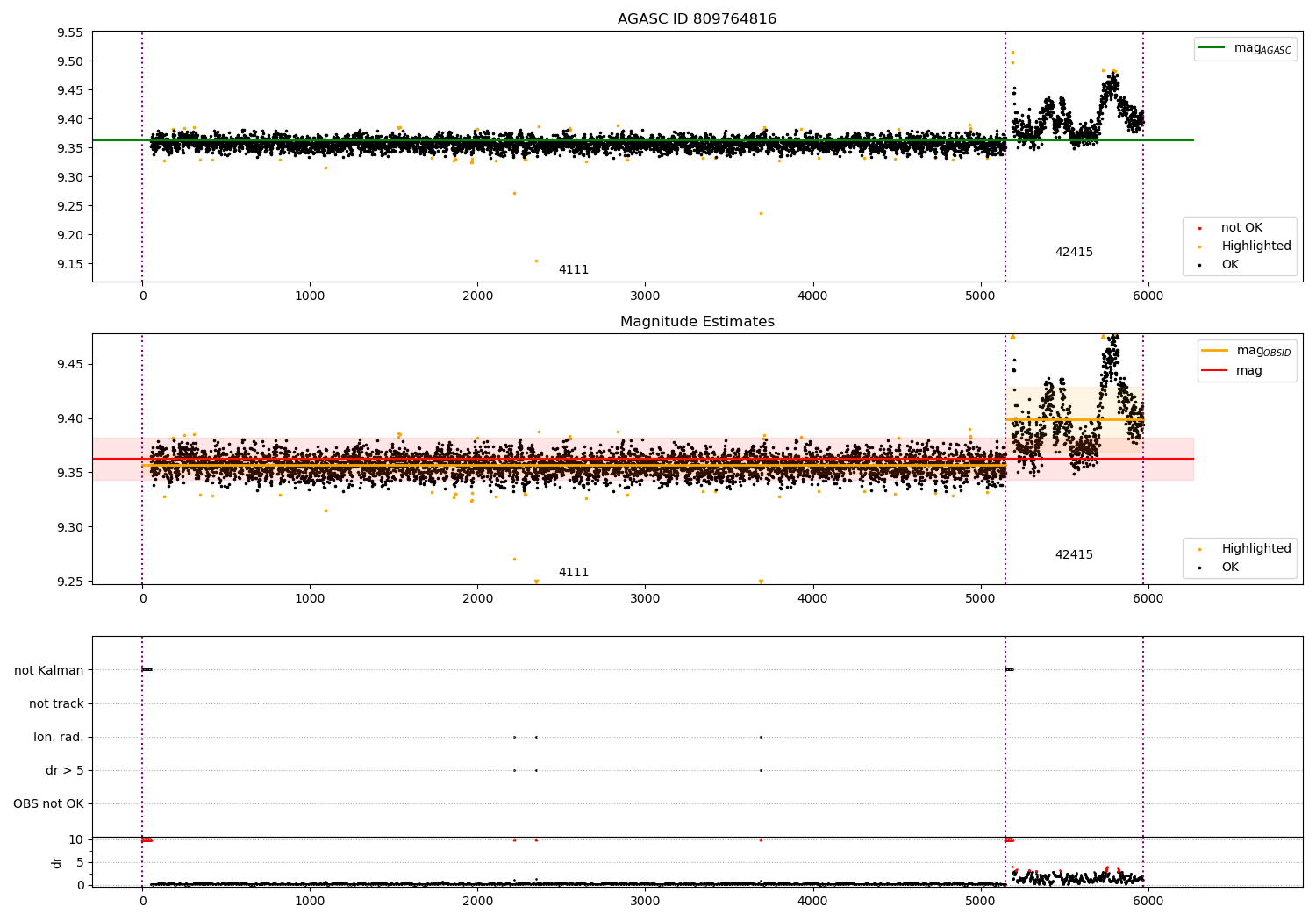Click the '4111' label in Magnitude Estimates plot
This screenshot has width=1316, height=921.
click(574, 573)
